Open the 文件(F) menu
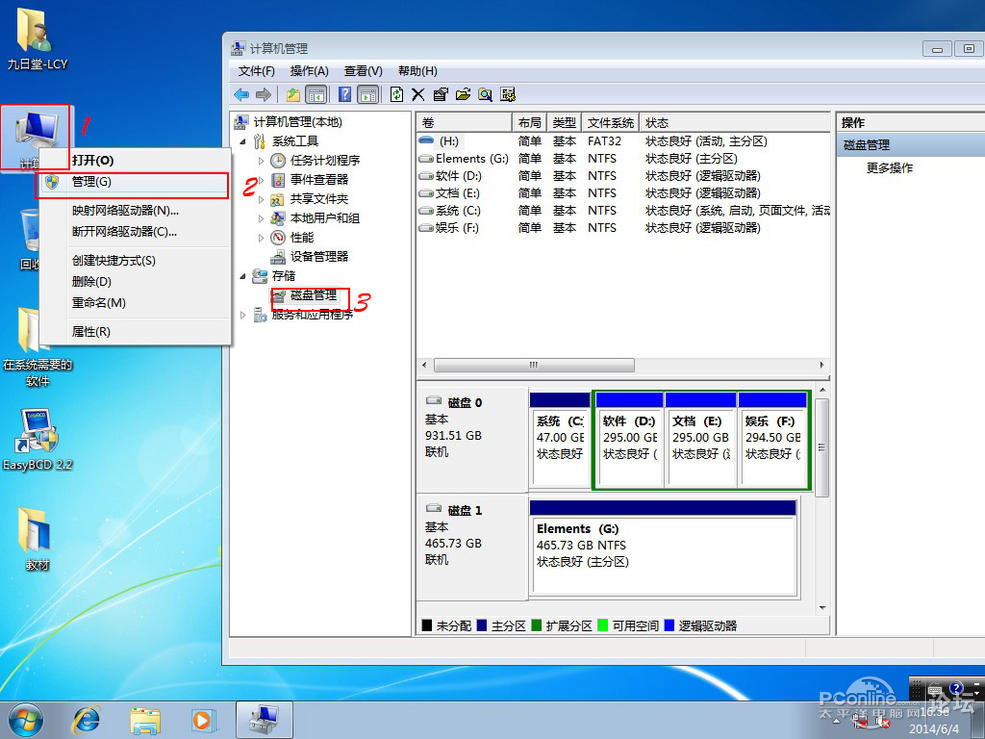This screenshot has width=985, height=739. (256, 71)
